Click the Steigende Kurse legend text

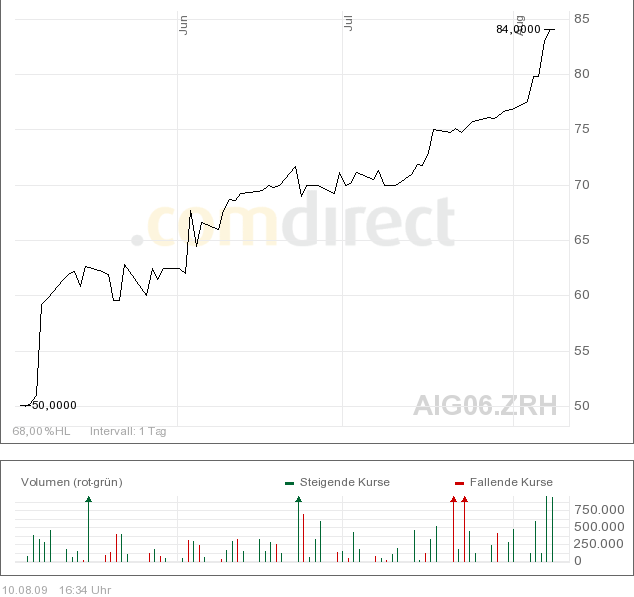click(x=345, y=482)
